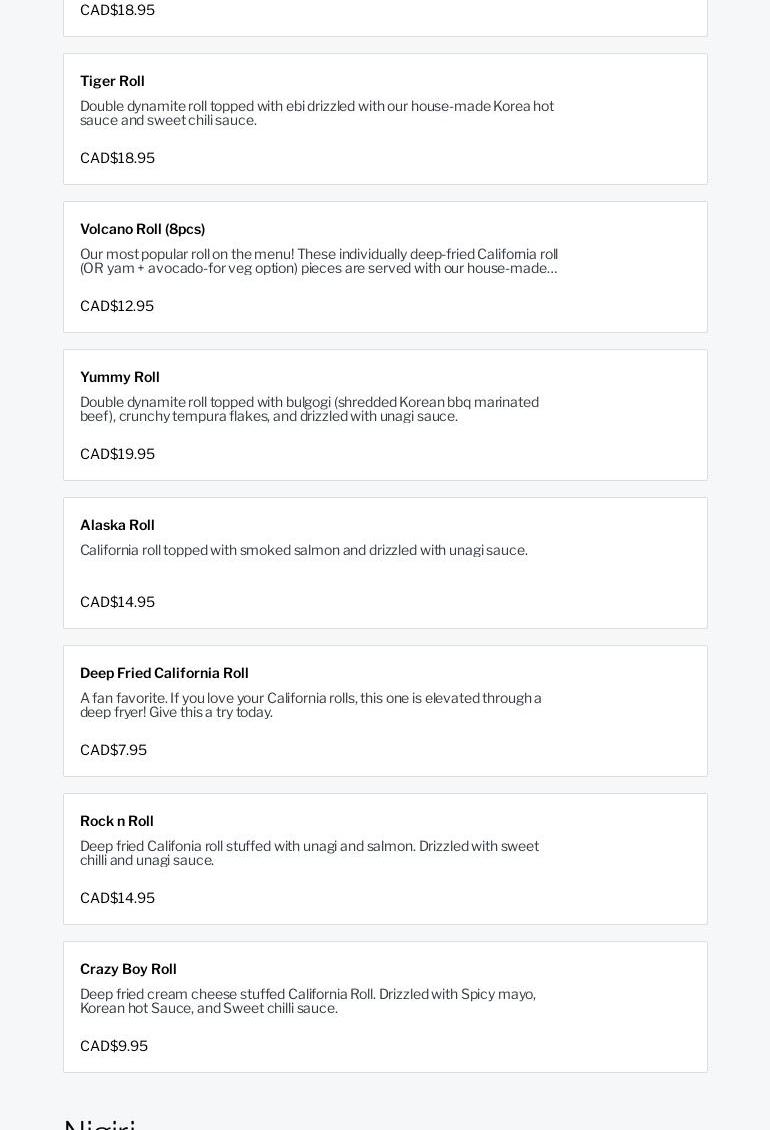
Task: Click the Tiger Roll description text
Action: [316, 113]
